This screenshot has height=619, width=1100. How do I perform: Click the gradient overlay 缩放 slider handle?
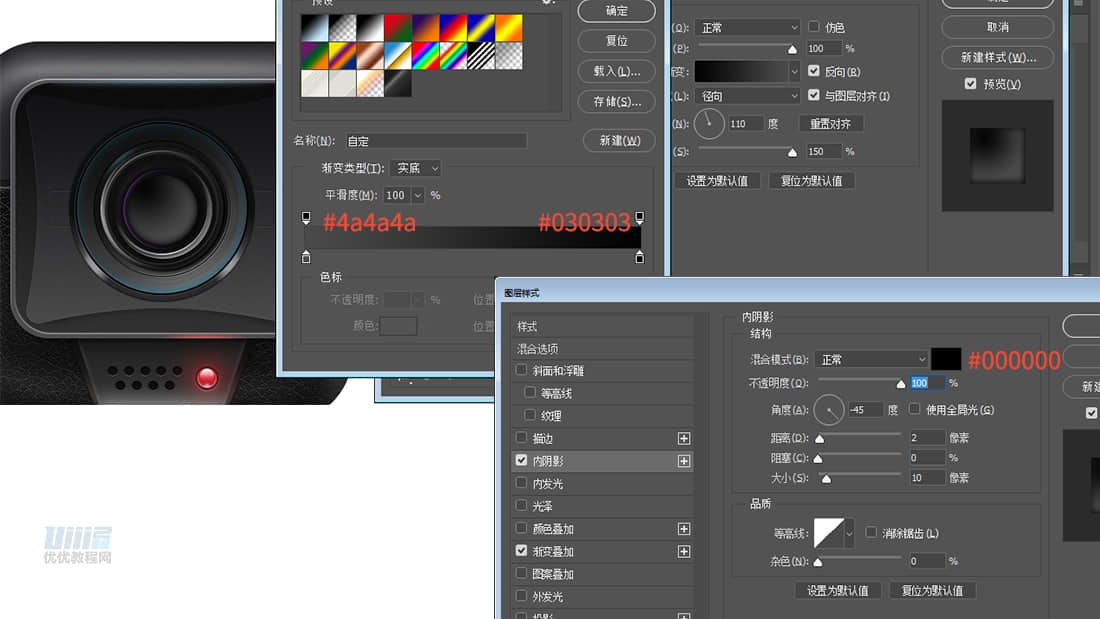pos(792,152)
